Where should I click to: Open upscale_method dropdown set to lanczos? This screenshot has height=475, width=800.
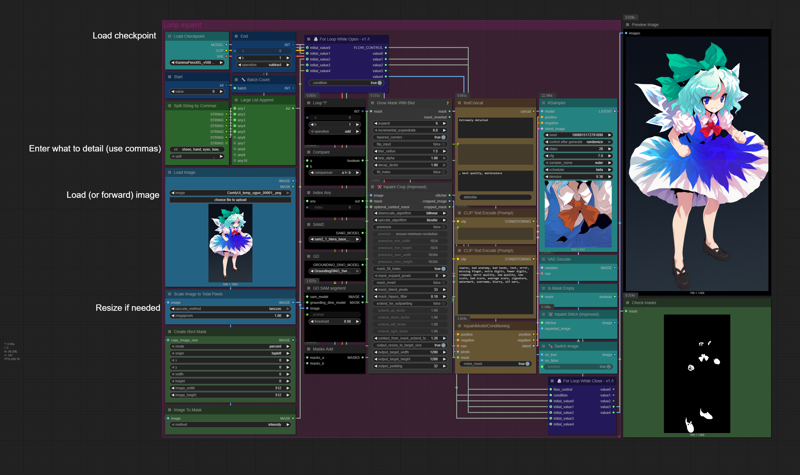[230, 309]
